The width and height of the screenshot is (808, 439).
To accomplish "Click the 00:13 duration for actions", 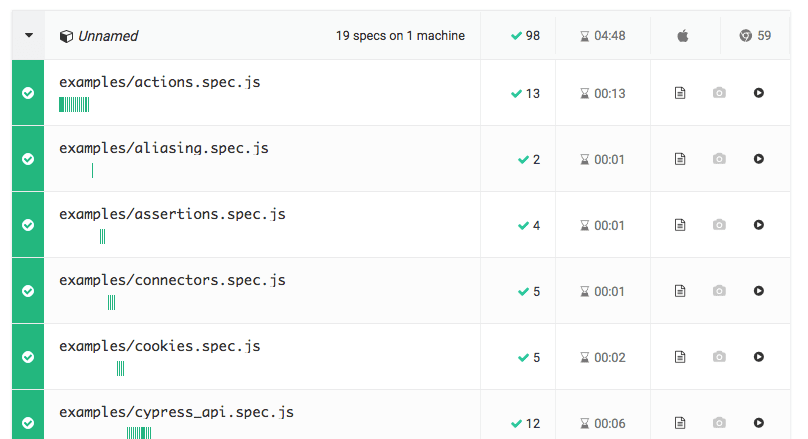I will tap(610, 94).
